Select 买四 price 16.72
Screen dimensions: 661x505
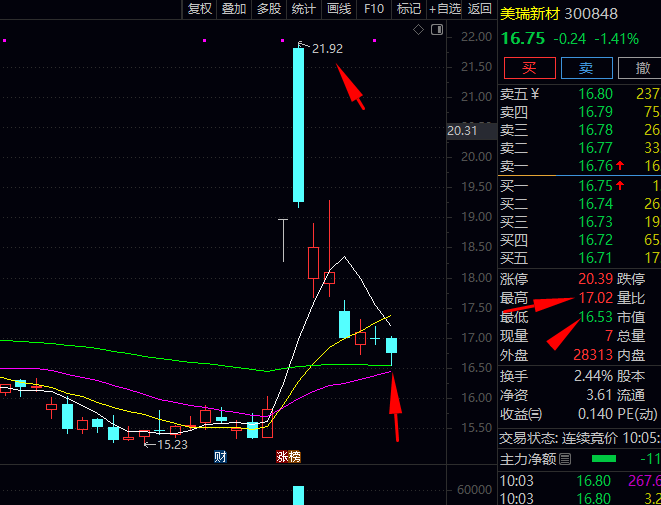(x=596, y=240)
